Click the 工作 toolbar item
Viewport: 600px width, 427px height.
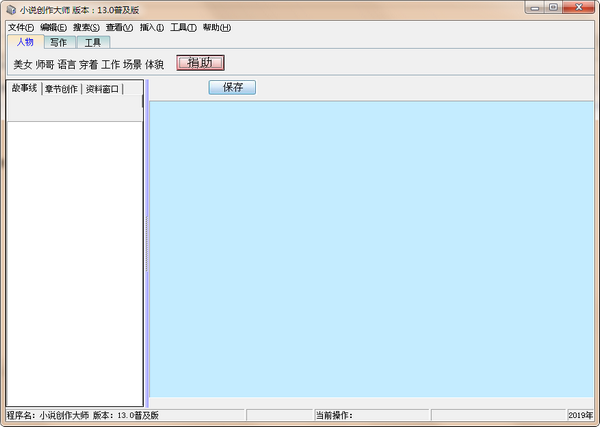(x=111, y=65)
